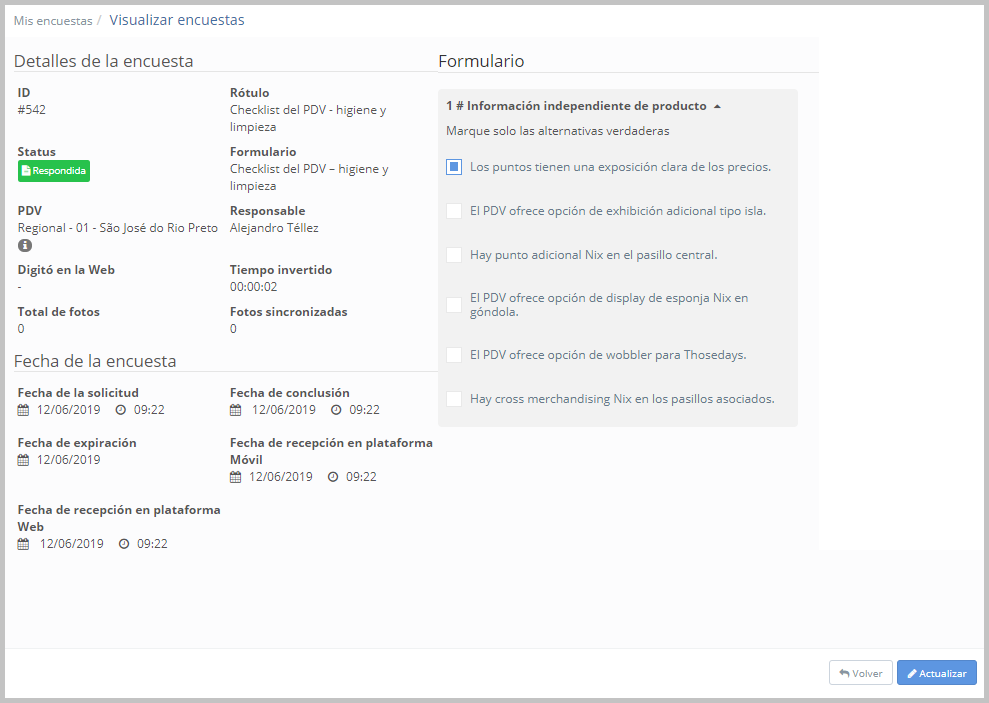This screenshot has width=989, height=703.
Task: Check 'punto adicional Nix en pasillo central'
Action: 454,255
